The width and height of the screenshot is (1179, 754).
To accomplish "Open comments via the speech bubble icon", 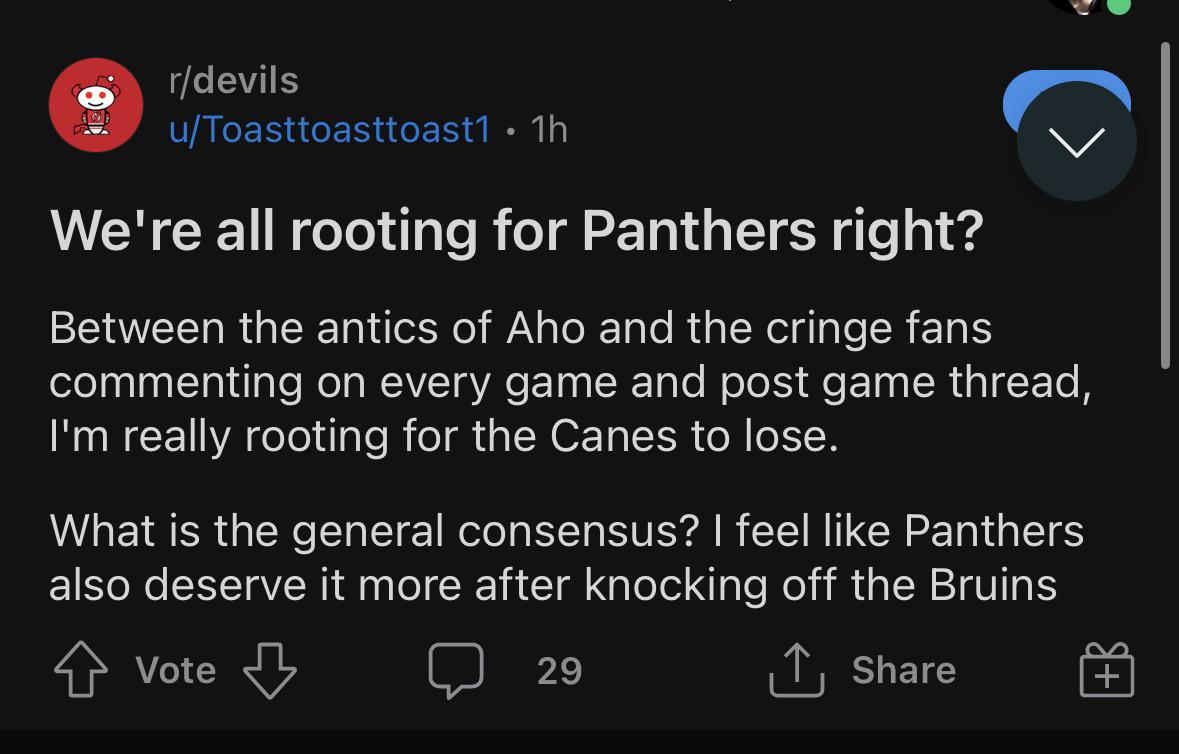I will click(x=456, y=670).
